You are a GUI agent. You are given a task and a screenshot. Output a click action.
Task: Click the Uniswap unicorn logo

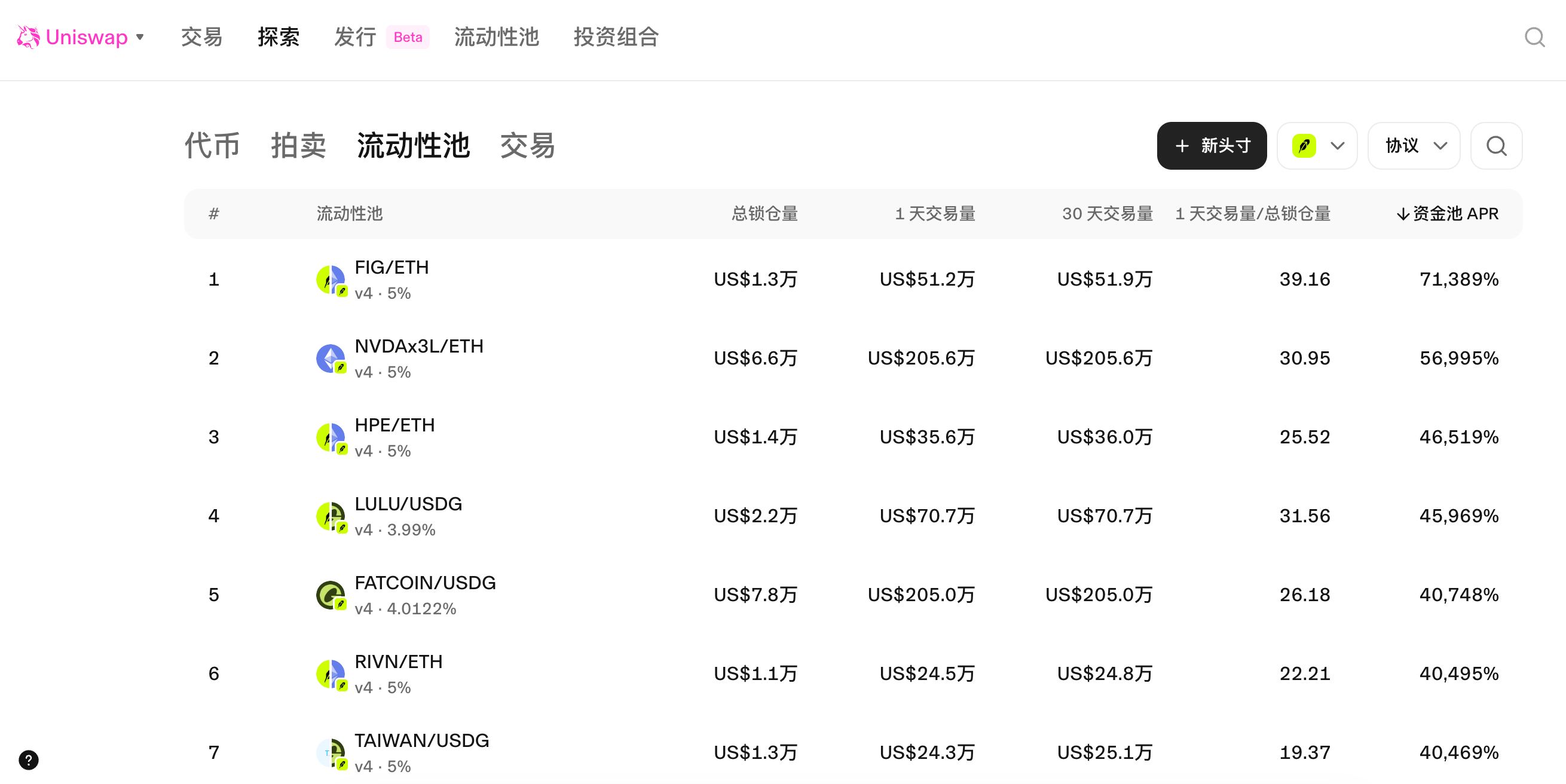tap(28, 37)
